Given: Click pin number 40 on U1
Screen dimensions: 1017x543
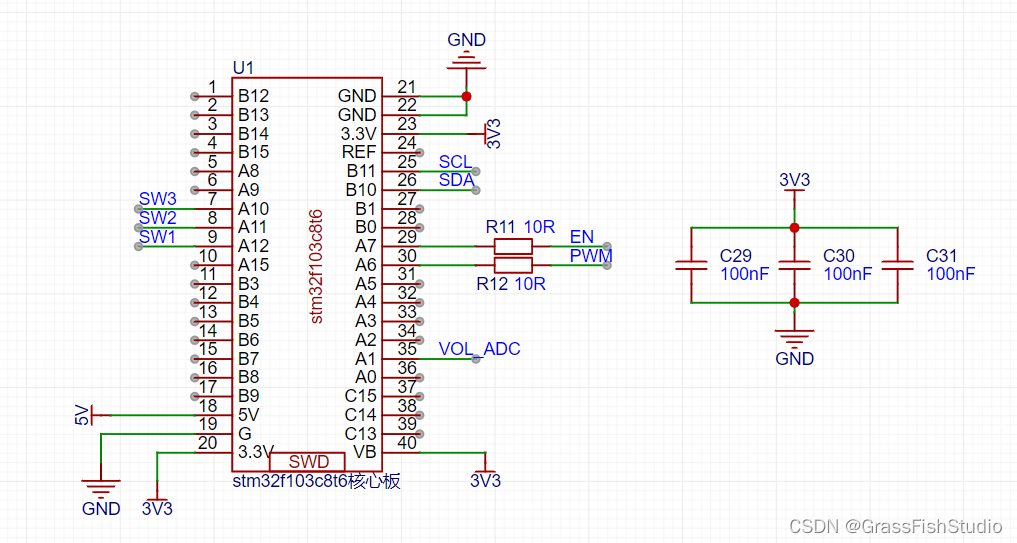Looking at the screenshot, I should 407,442.
